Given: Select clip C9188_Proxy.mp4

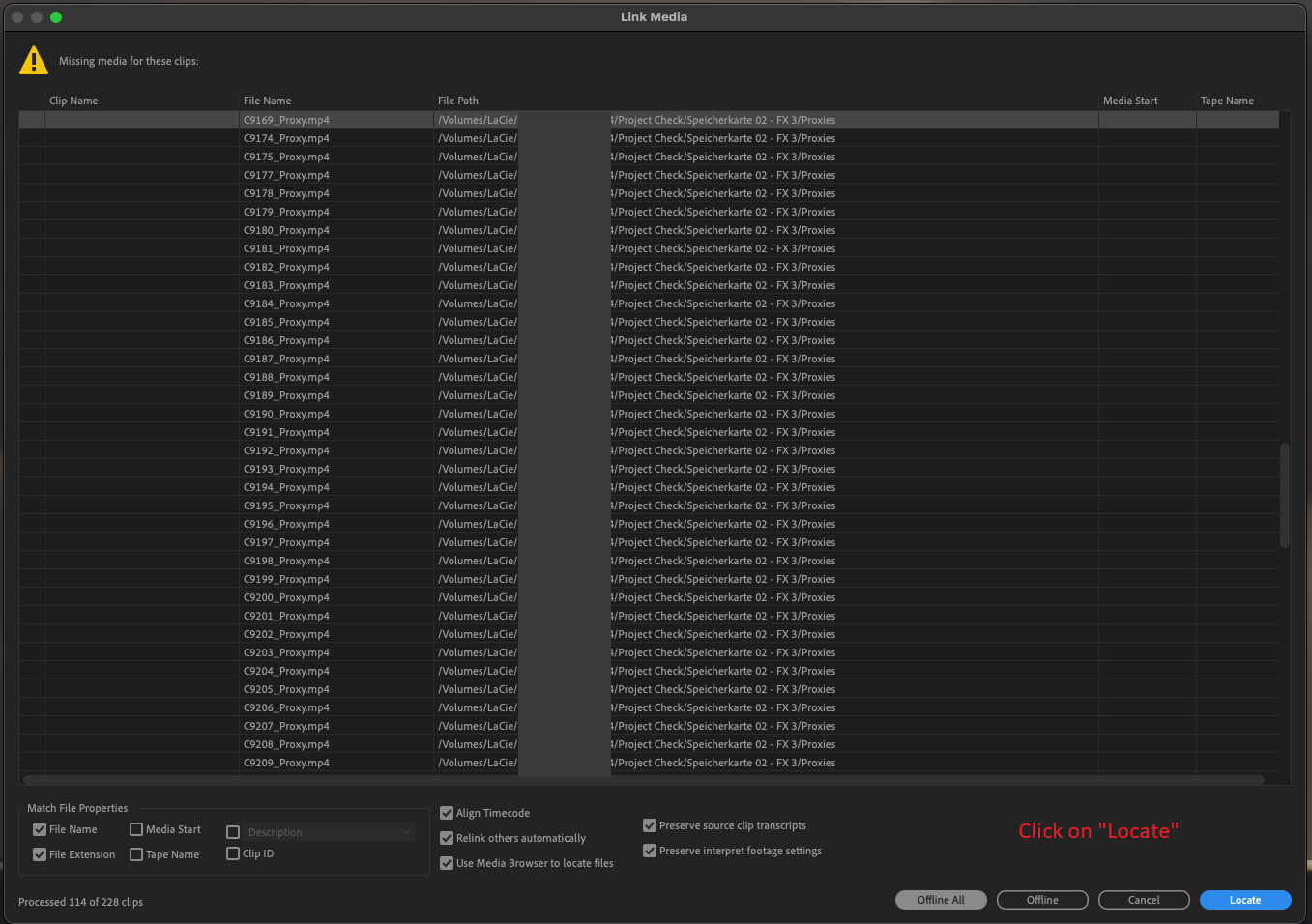Looking at the screenshot, I should point(649,377).
